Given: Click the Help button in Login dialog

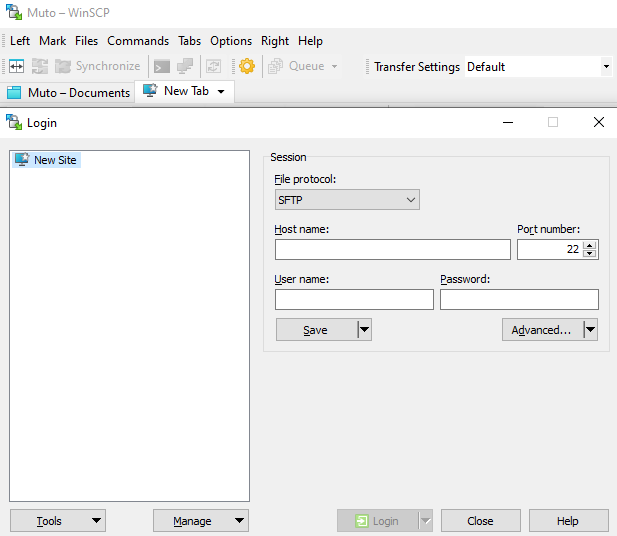Looking at the screenshot, I should click(x=569, y=521).
